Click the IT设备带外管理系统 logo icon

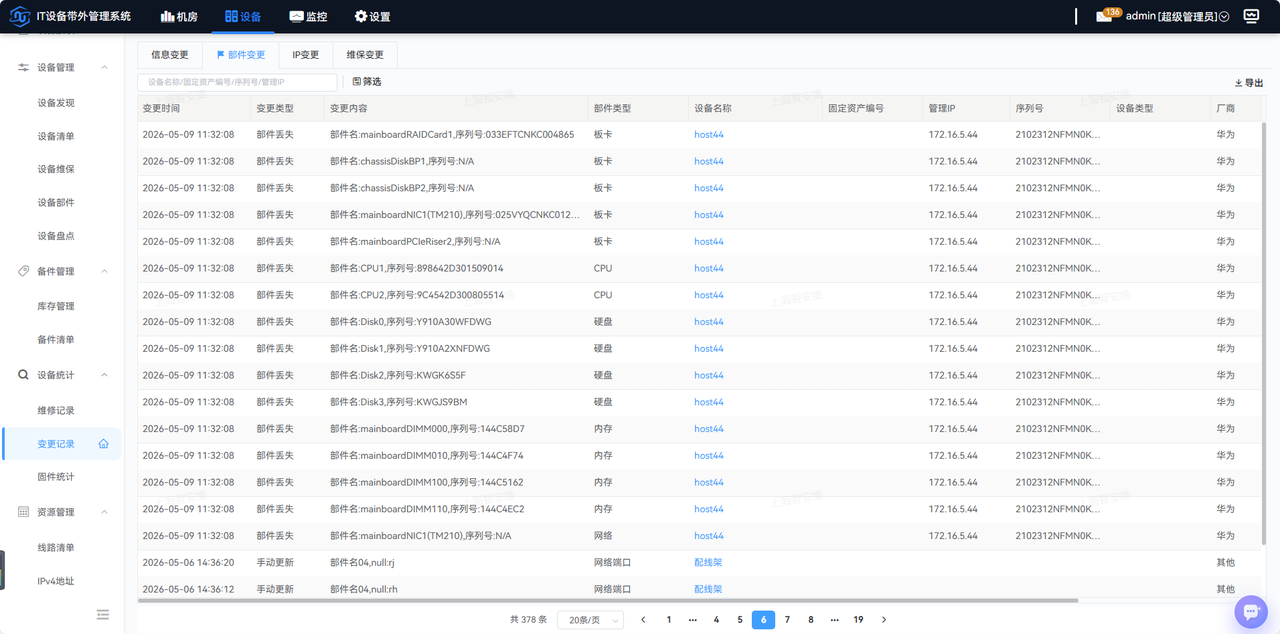coord(20,16)
